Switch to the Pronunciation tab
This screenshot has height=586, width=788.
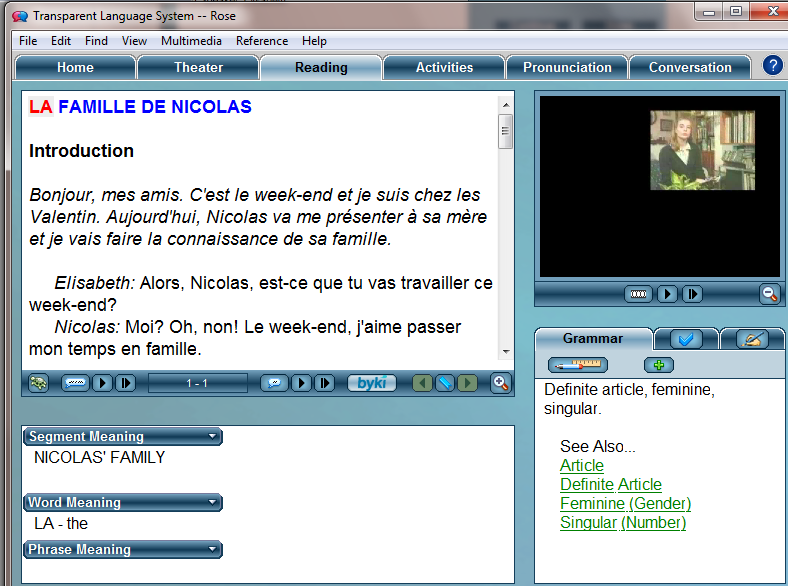pos(567,68)
